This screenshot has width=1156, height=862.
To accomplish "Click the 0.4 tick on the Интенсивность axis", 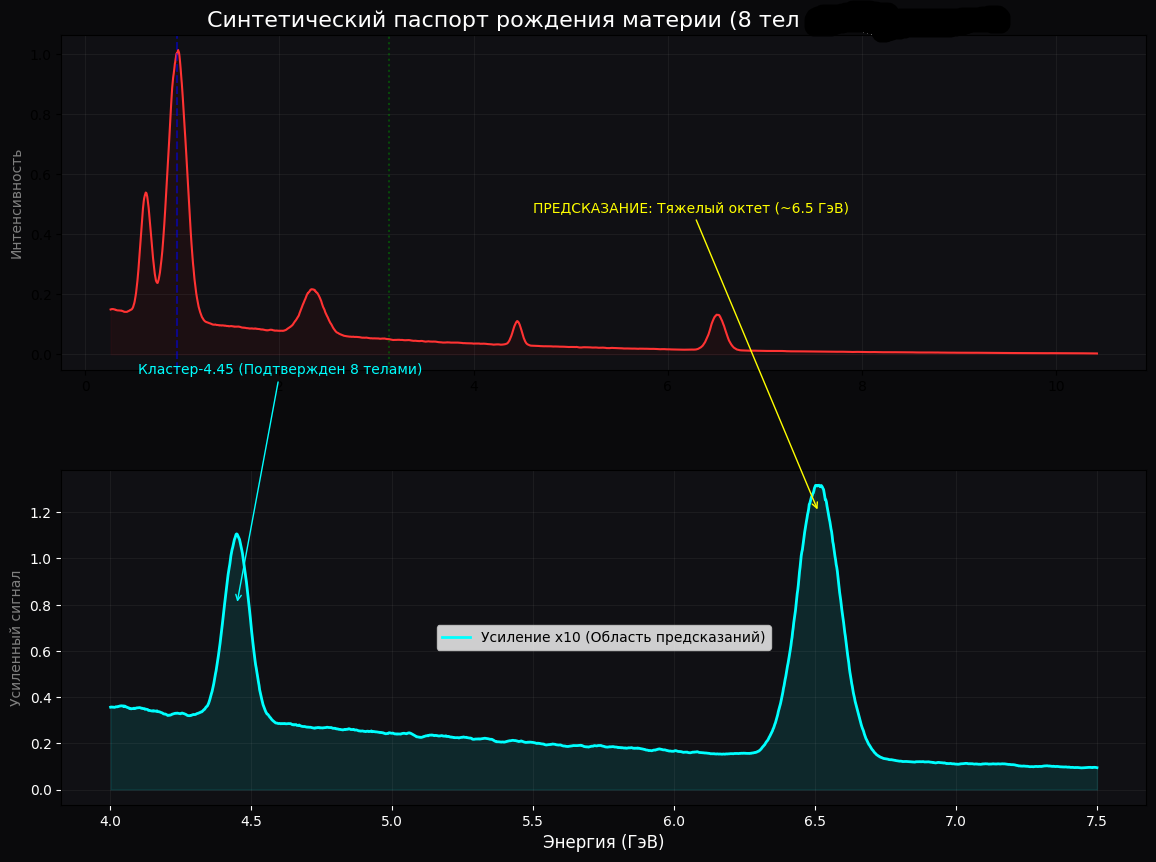I will [x=41, y=235].
